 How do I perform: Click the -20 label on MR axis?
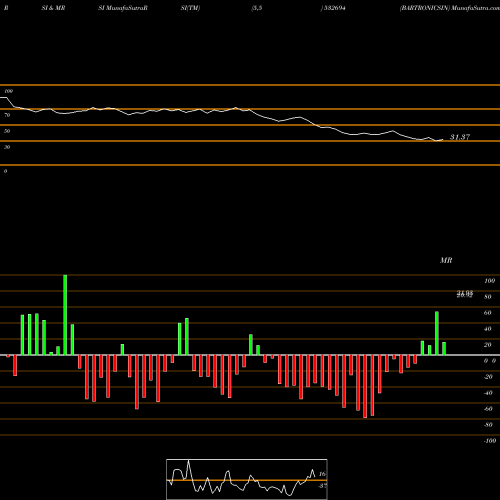(x=488, y=377)
